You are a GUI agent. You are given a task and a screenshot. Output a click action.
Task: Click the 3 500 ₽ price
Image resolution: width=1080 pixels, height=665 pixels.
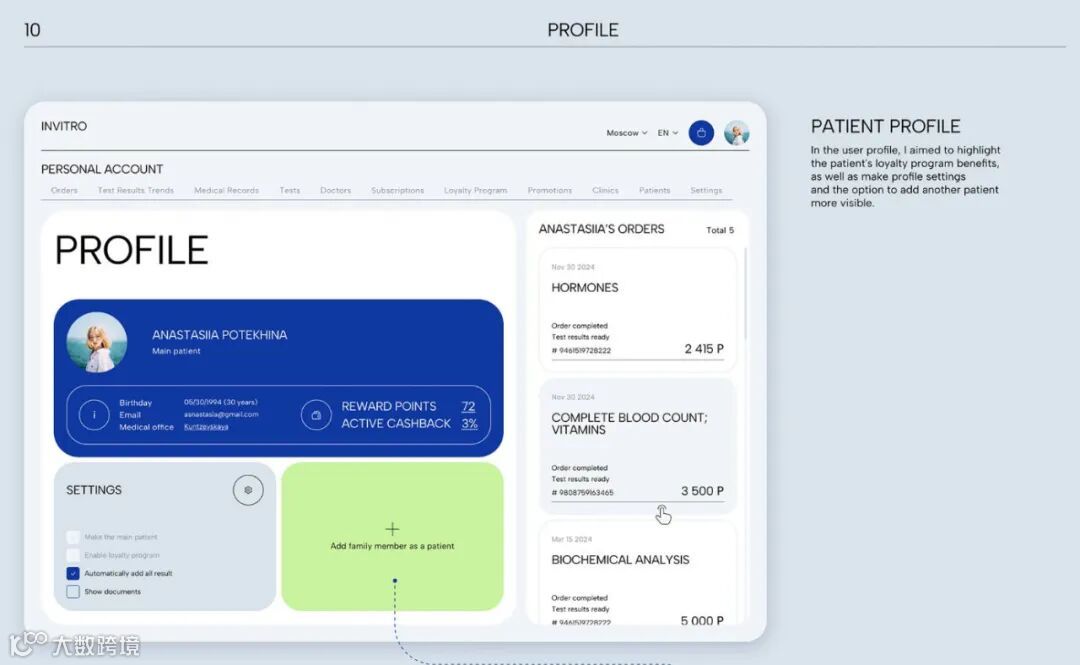point(702,491)
